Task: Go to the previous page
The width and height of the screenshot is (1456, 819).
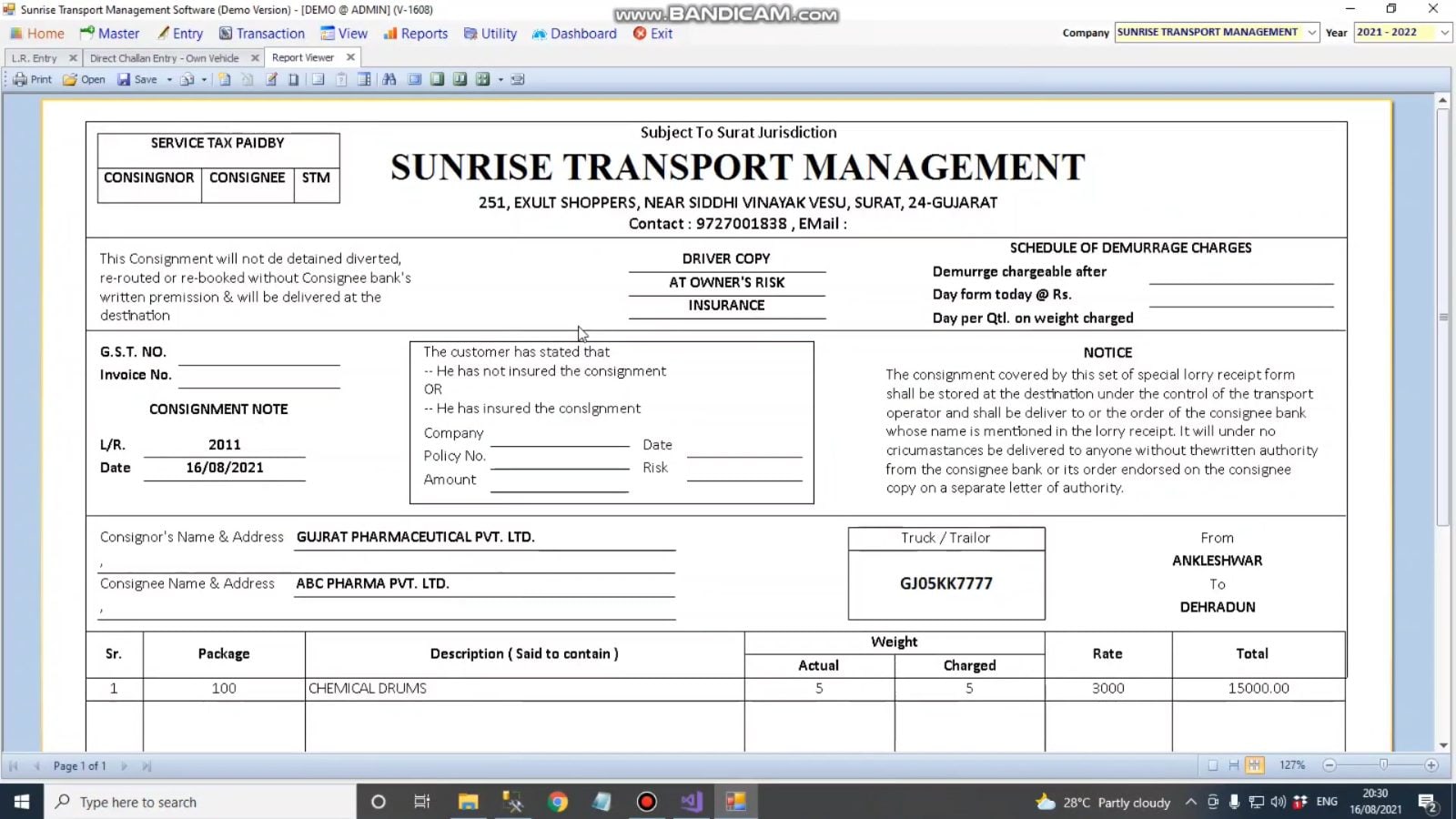Action: point(36,766)
